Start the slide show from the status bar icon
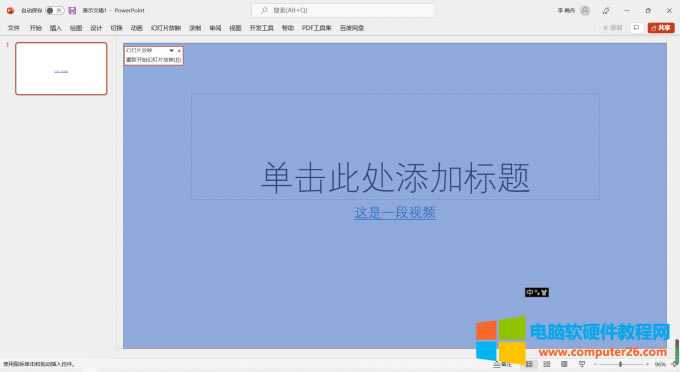 point(582,364)
